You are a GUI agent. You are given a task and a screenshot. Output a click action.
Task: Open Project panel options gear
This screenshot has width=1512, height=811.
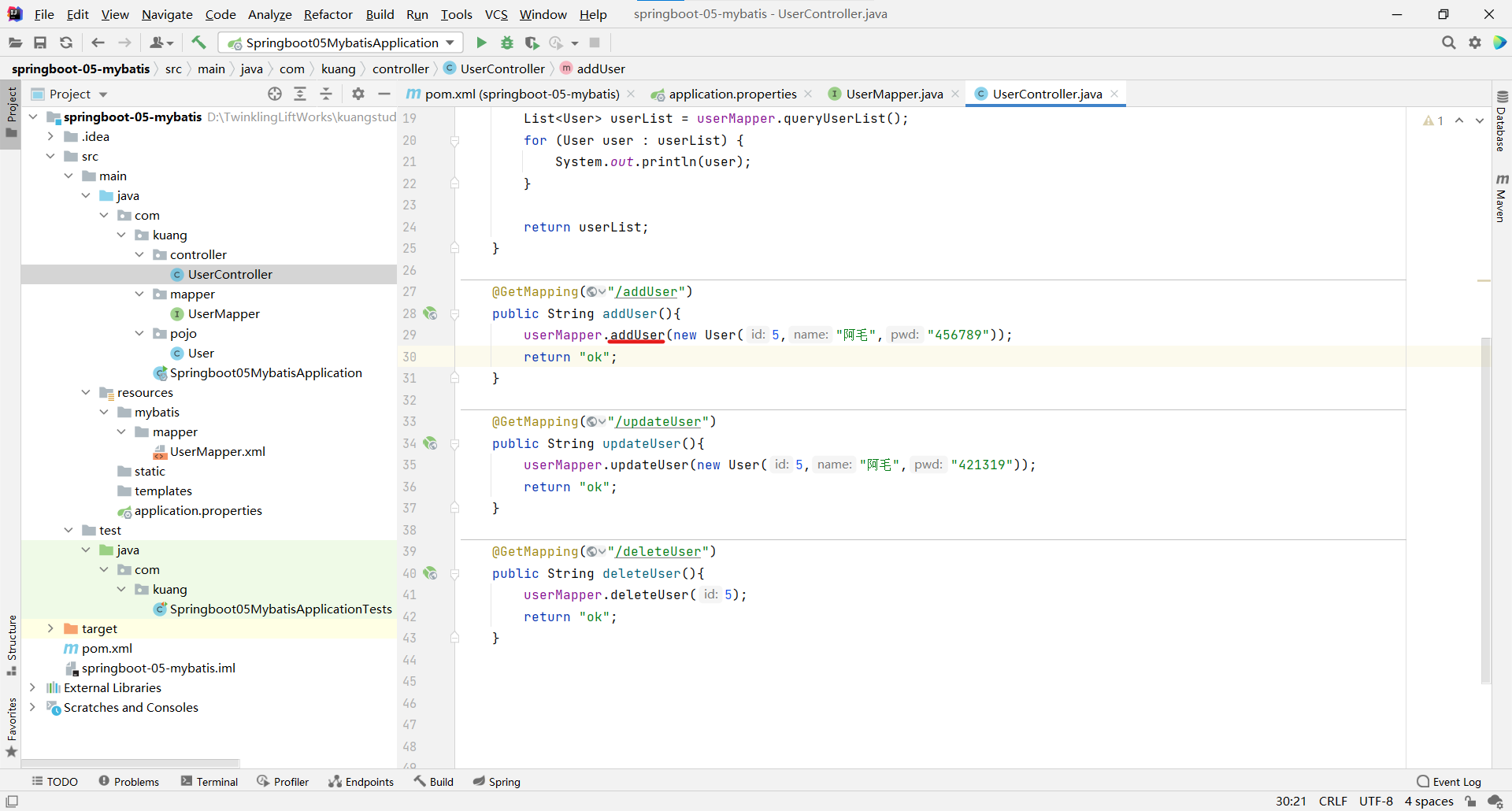coord(358,94)
